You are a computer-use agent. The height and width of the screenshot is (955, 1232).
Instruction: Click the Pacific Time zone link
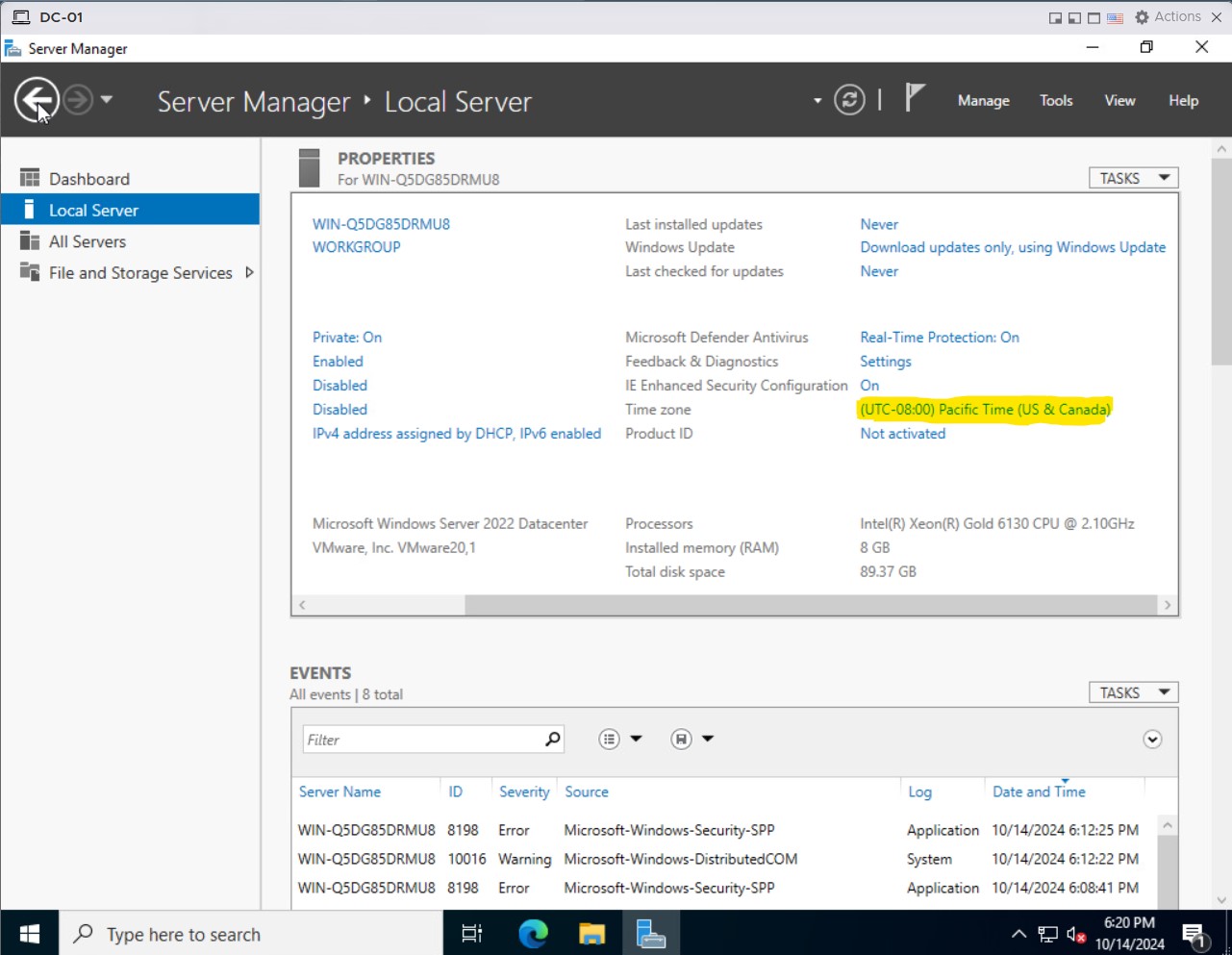click(x=985, y=410)
